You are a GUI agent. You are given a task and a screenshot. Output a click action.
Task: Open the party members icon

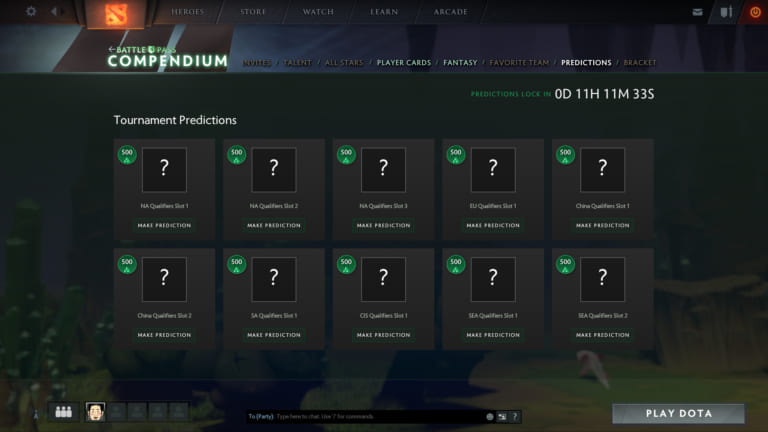point(63,412)
